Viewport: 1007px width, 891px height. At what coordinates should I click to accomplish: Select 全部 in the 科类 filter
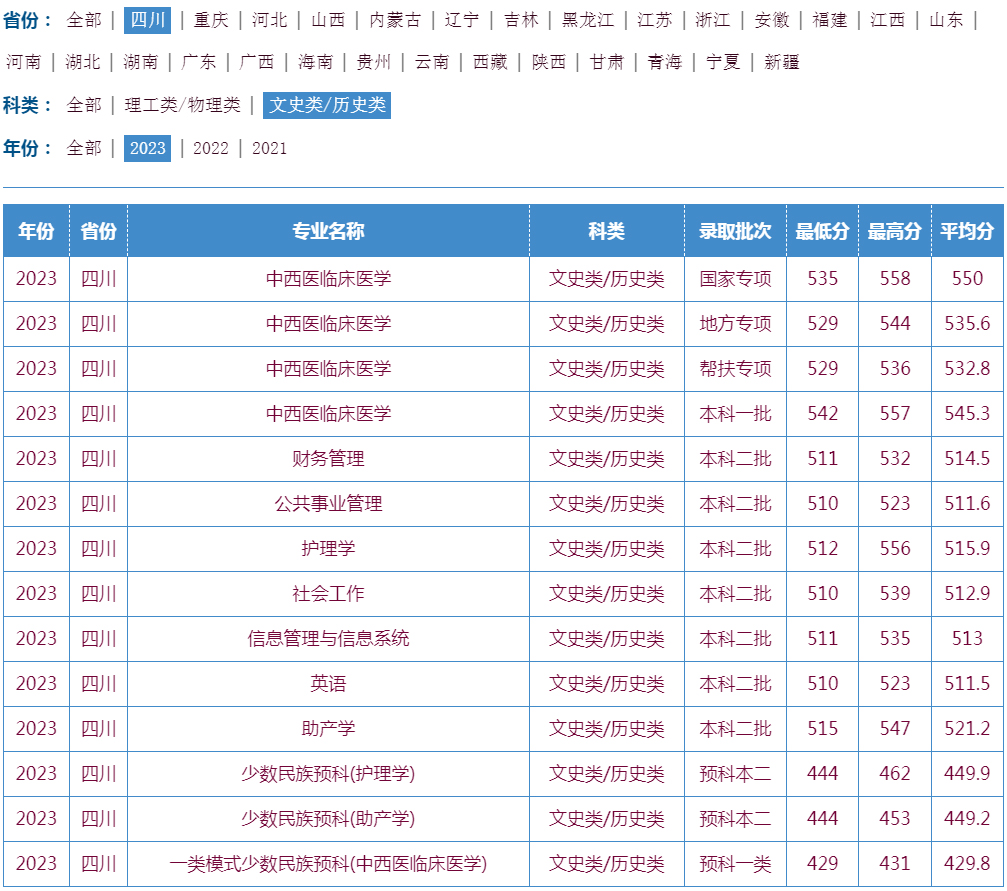pos(84,105)
